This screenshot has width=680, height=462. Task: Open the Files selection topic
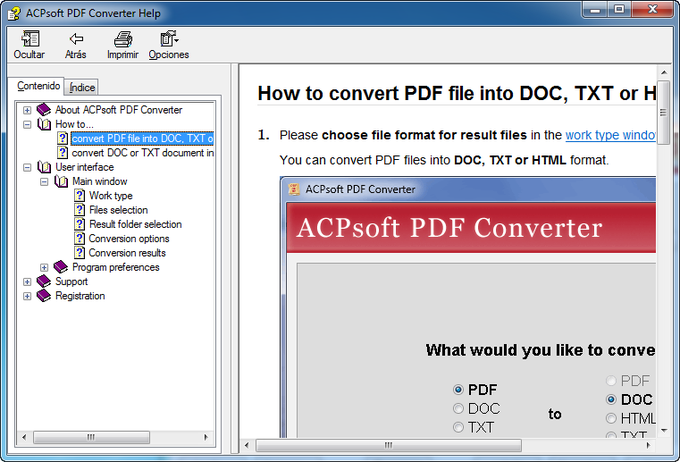(x=118, y=210)
